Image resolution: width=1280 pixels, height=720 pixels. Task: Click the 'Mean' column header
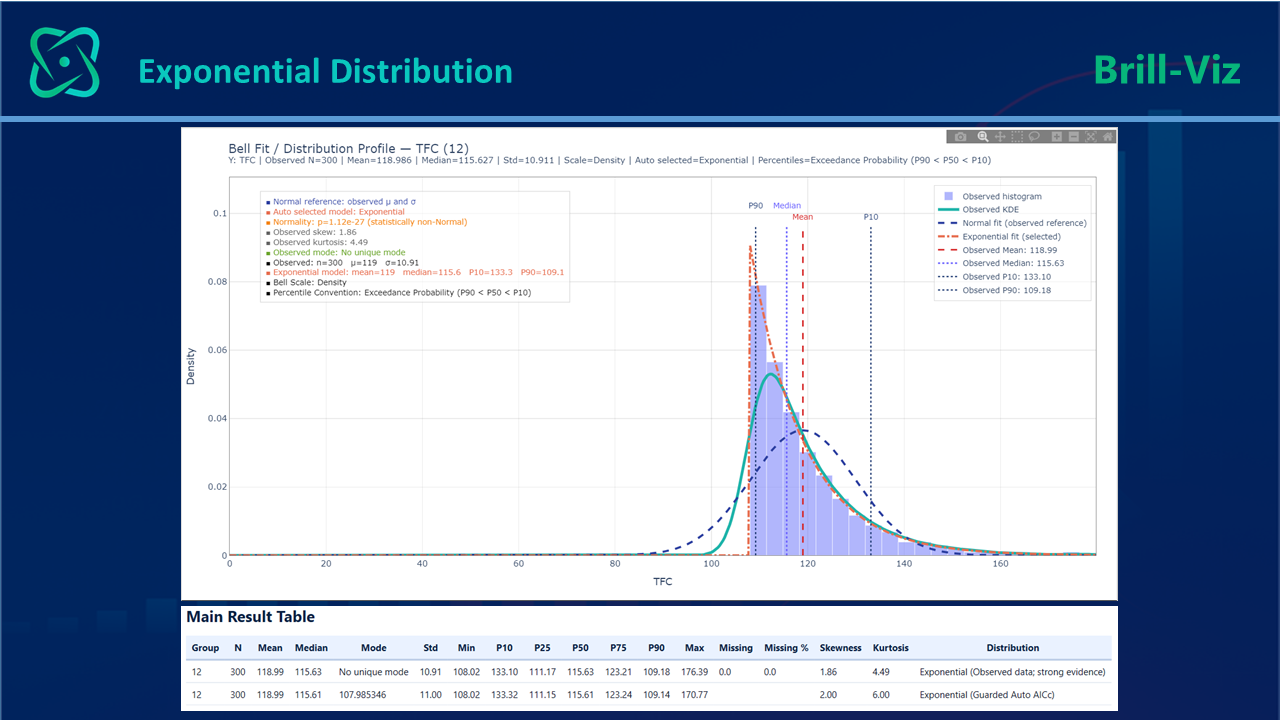point(270,648)
